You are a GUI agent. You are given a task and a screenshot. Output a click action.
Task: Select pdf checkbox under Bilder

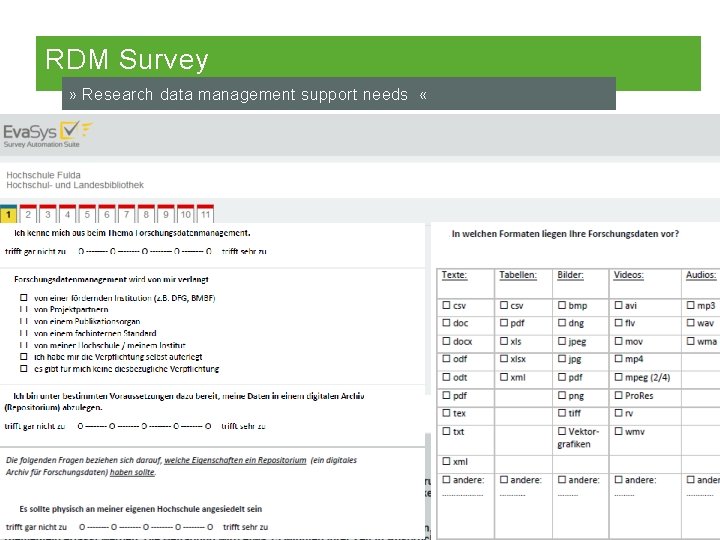click(562, 377)
